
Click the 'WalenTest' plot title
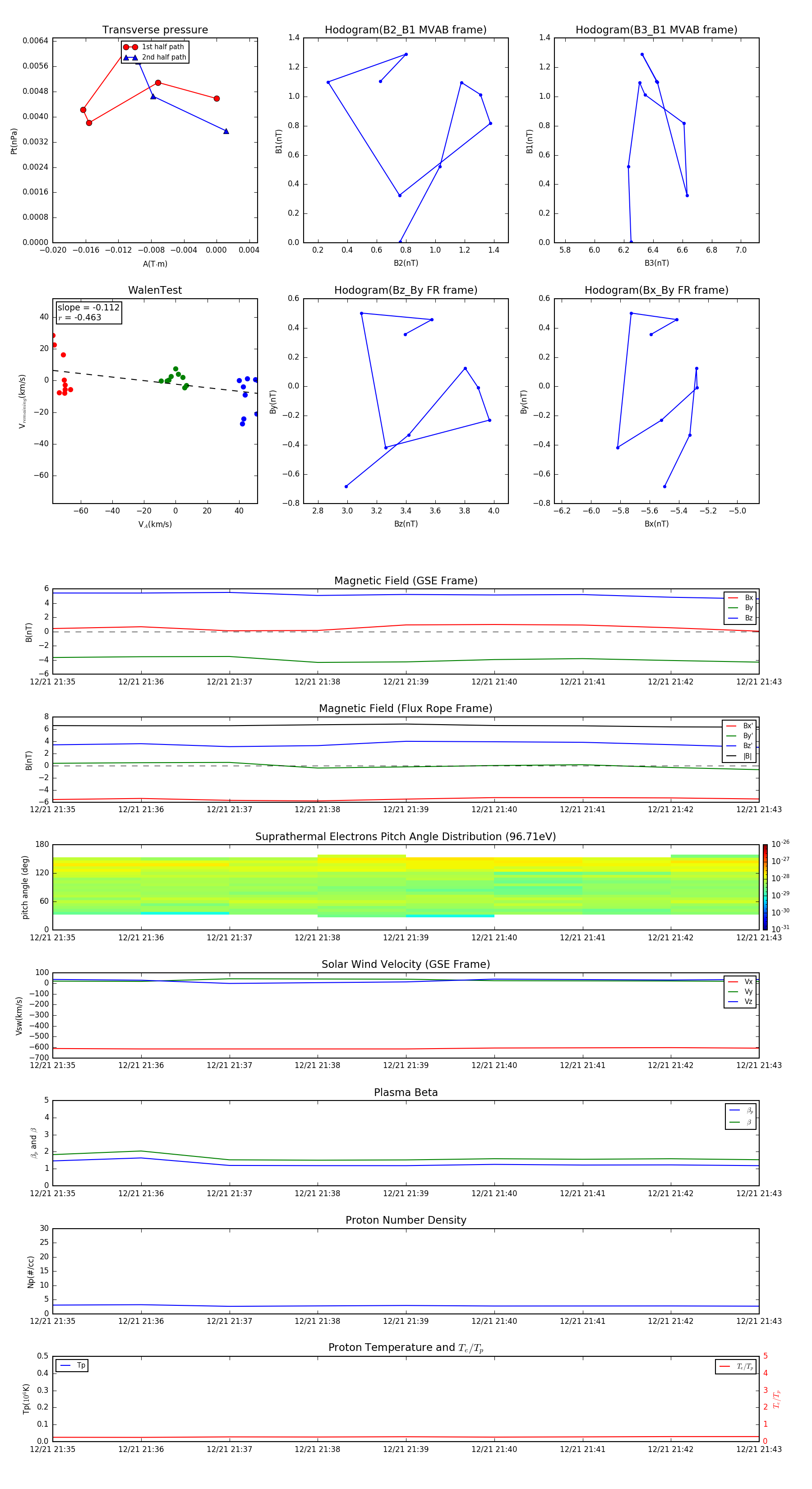click(155, 290)
